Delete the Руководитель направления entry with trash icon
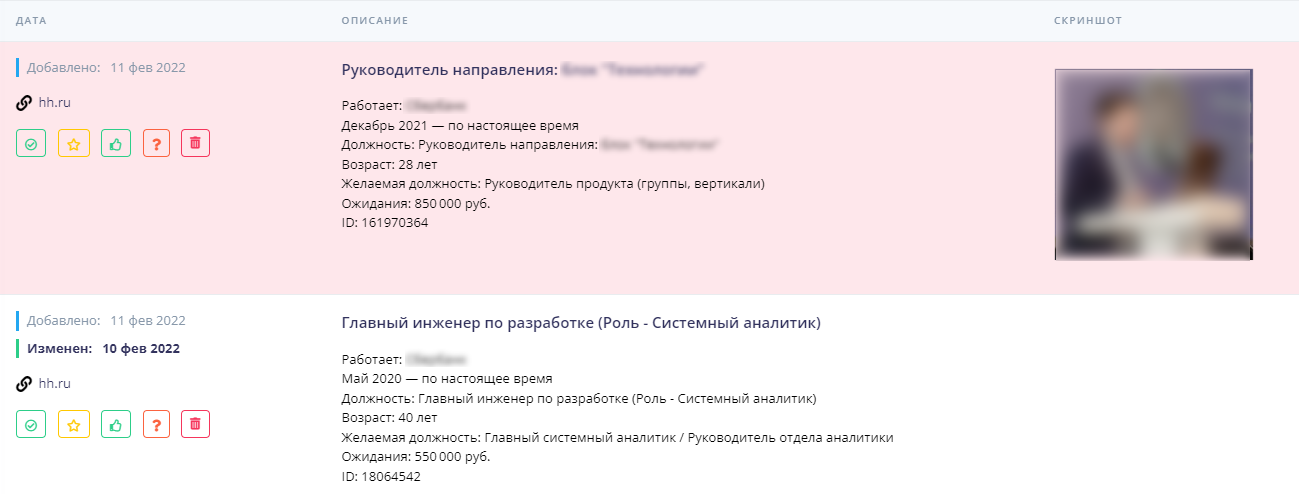The height and width of the screenshot is (494, 1299). (x=195, y=144)
